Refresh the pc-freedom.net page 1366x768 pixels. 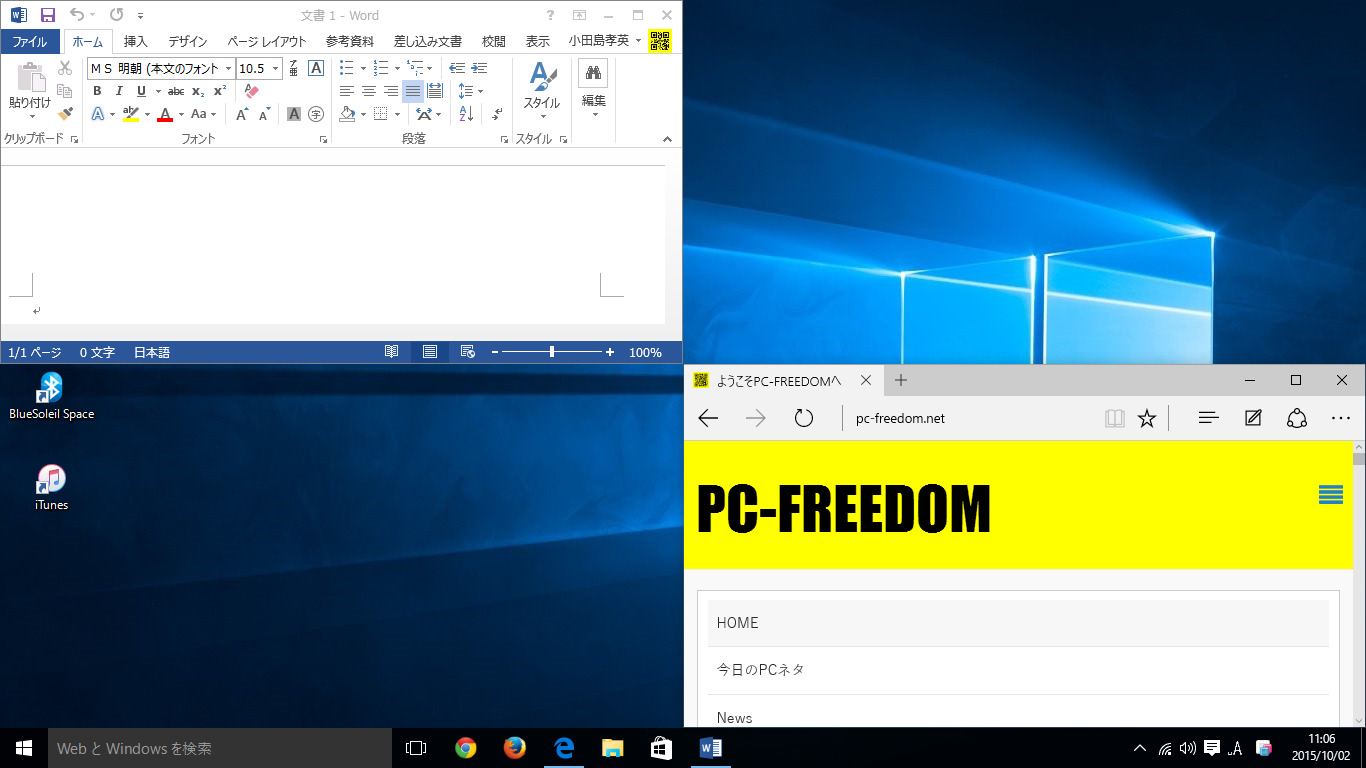coord(804,418)
